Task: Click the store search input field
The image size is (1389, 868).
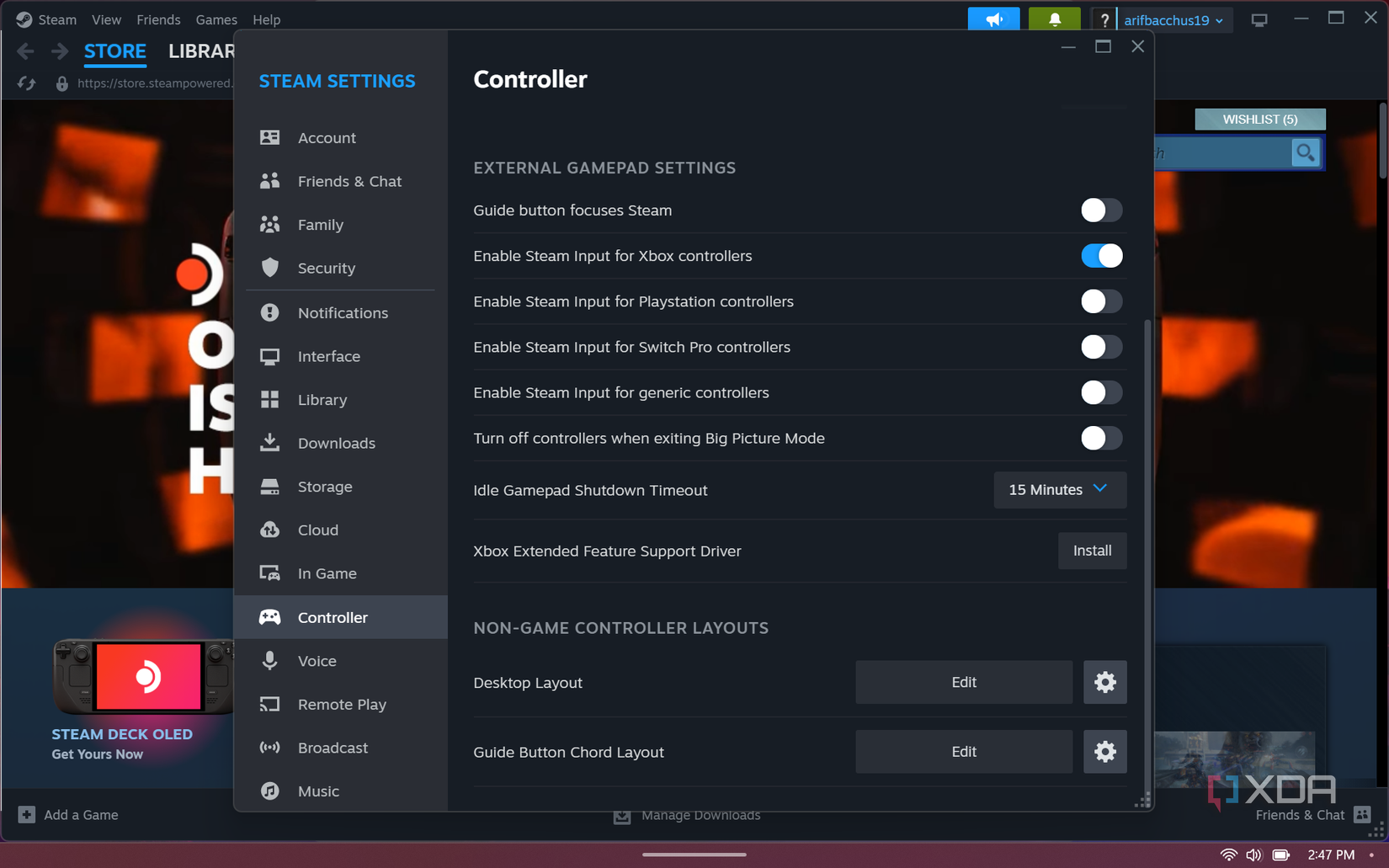Action: tap(1222, 153)
